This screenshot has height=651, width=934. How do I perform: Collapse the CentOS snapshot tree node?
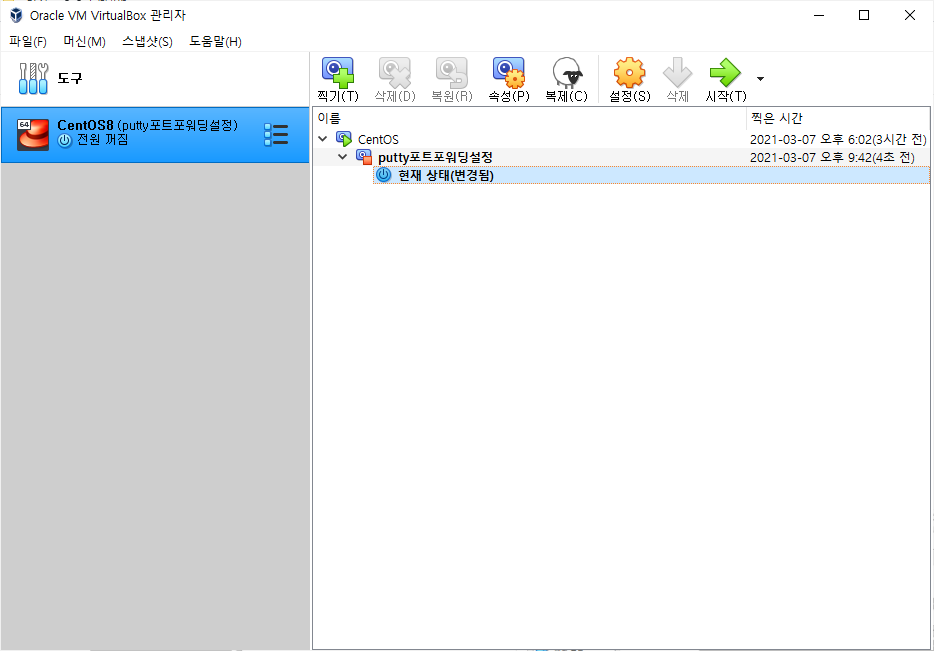(323, 139)
